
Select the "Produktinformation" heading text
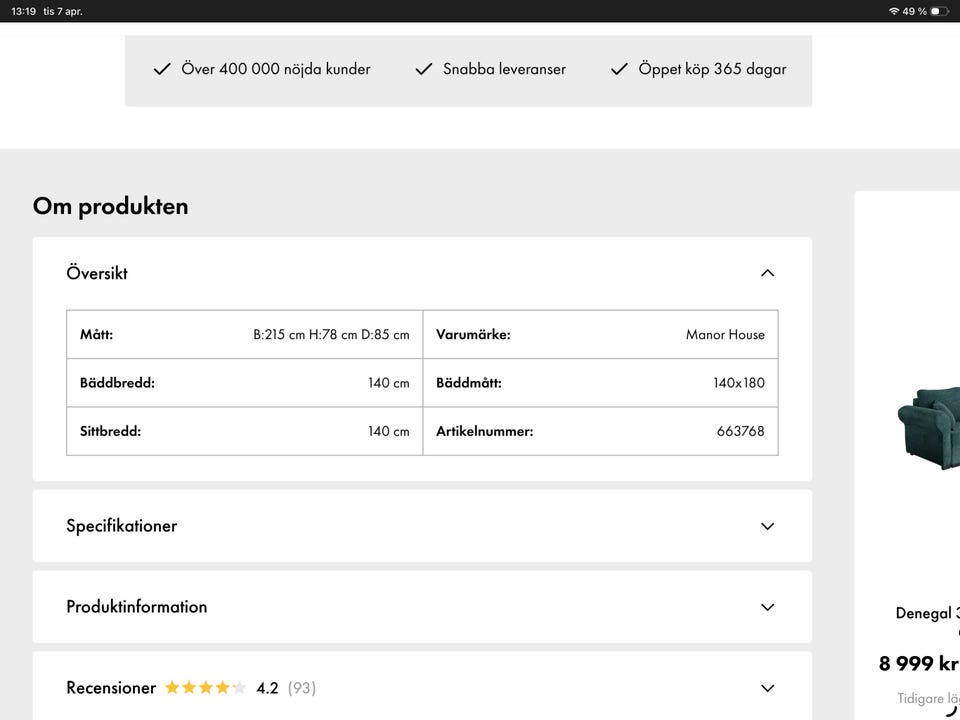coord(136,607)
